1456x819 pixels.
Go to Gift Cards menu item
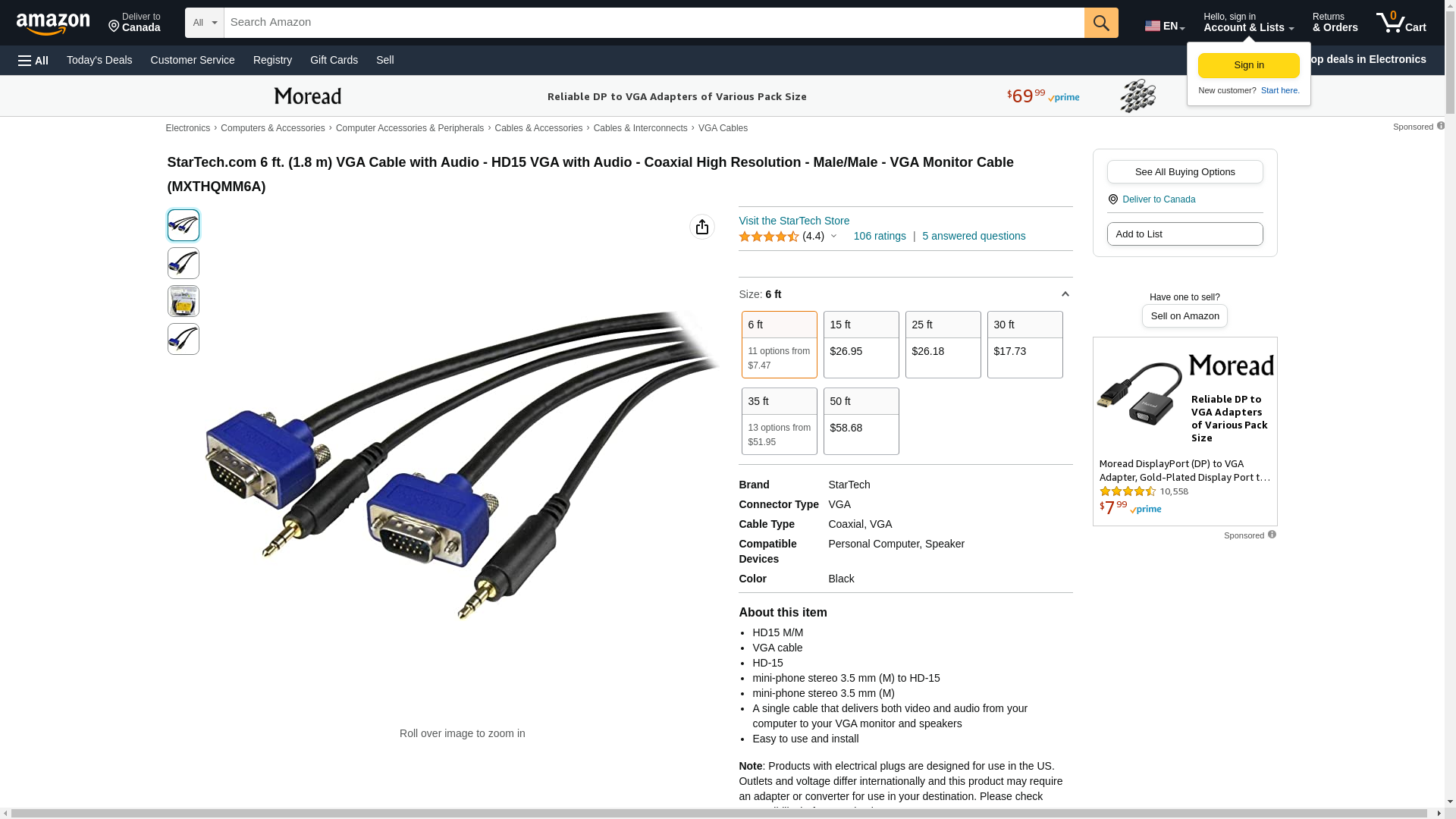coord(334,60)
